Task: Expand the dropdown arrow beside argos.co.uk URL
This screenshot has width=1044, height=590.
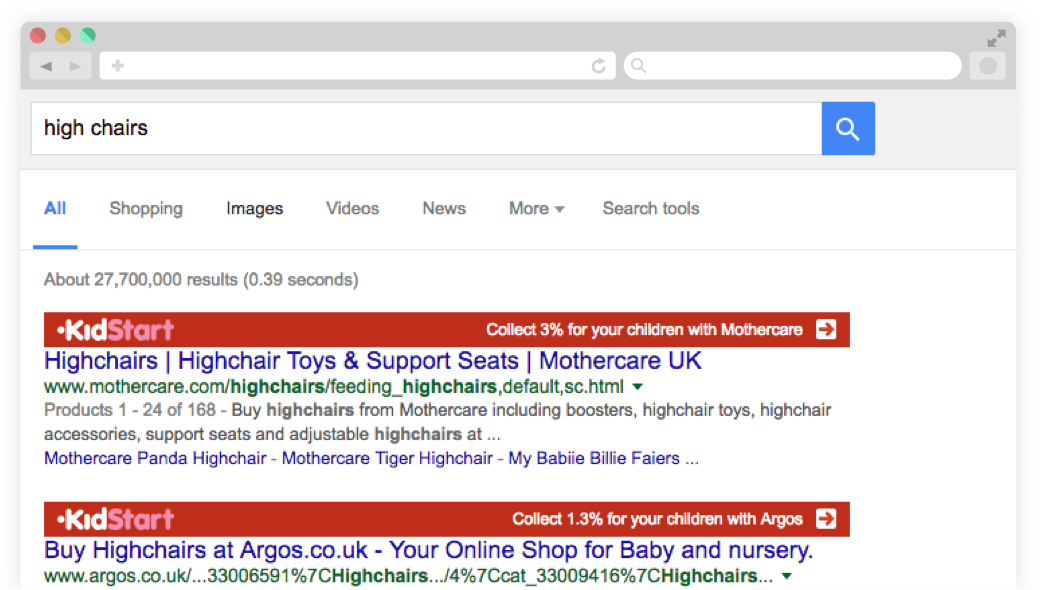Action: [x=787, y=576]
